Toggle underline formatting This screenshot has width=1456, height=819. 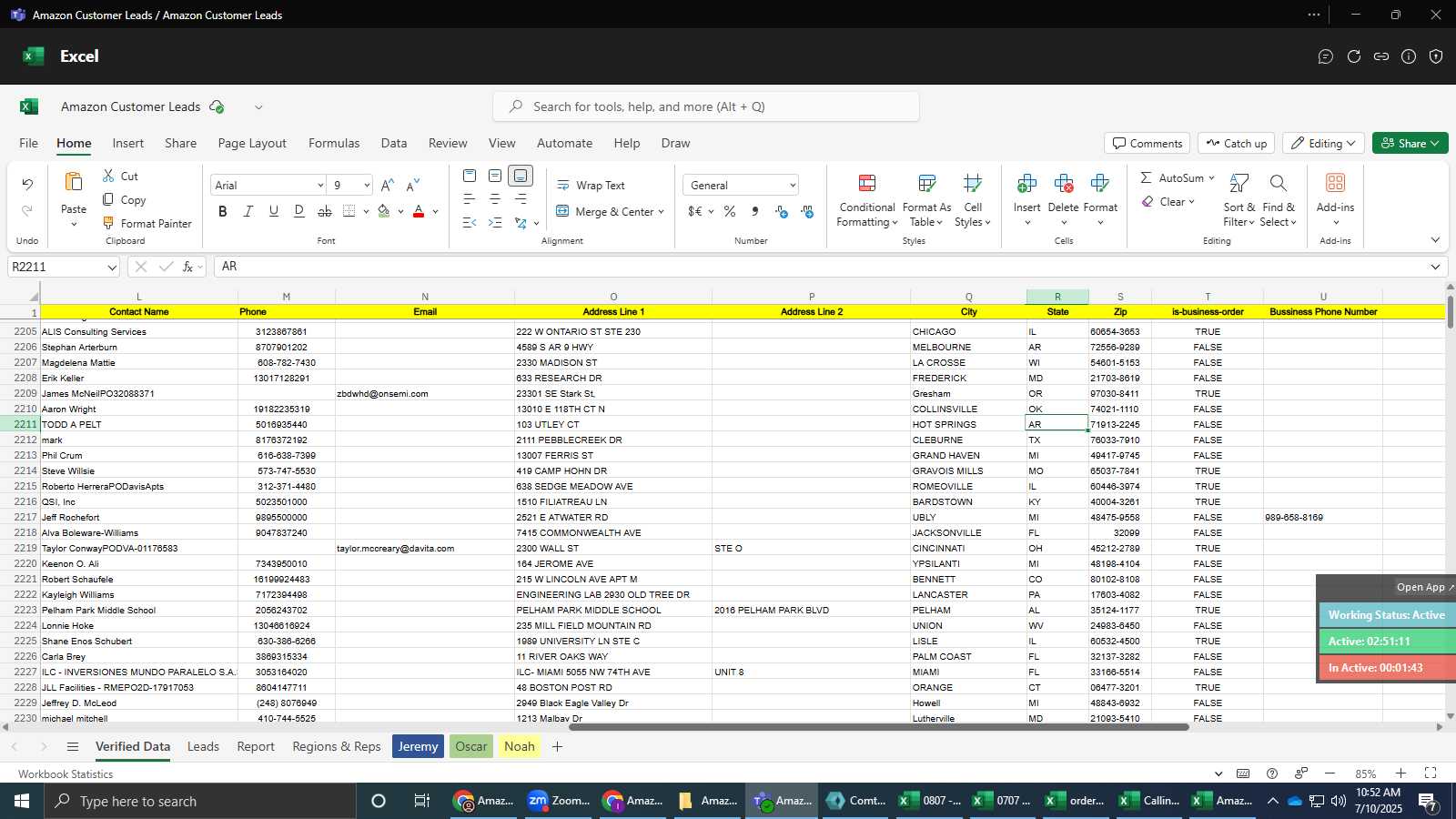click(274, 211)
